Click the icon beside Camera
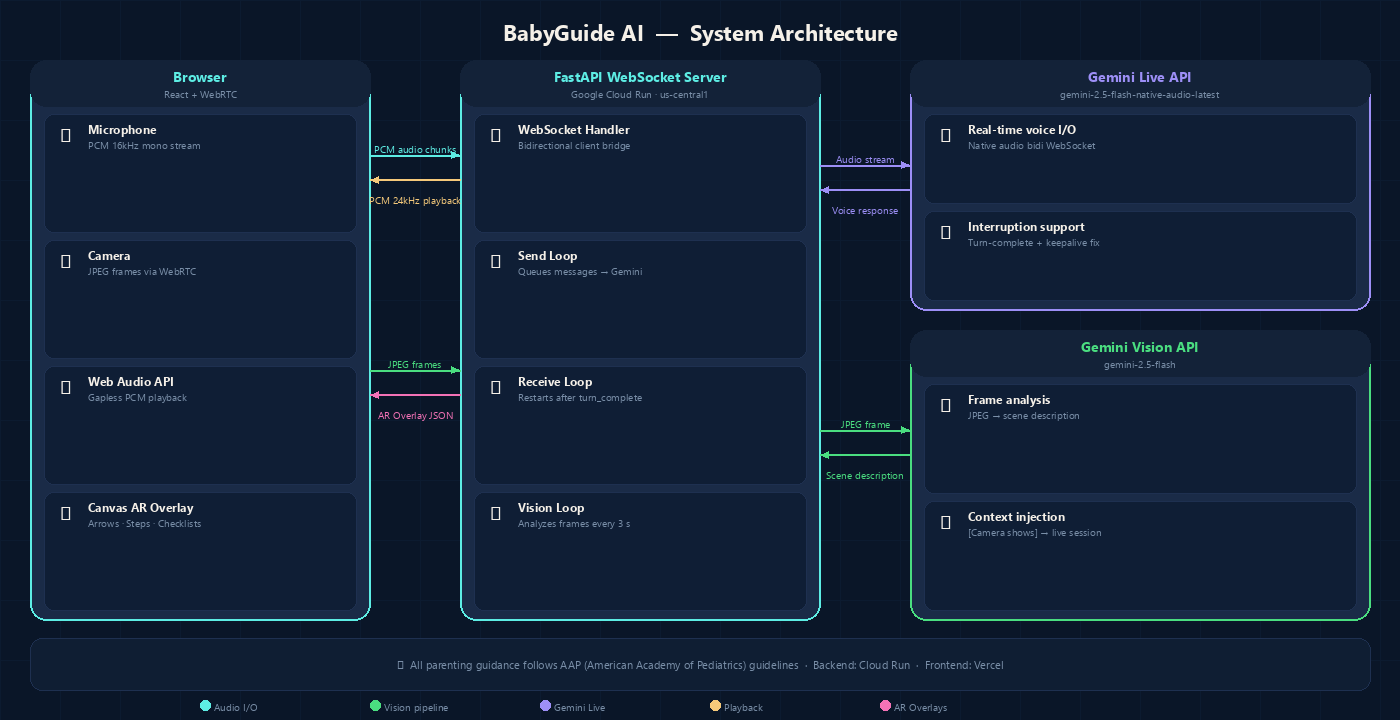Viewport: 1400px width, 720px height. 66,261
